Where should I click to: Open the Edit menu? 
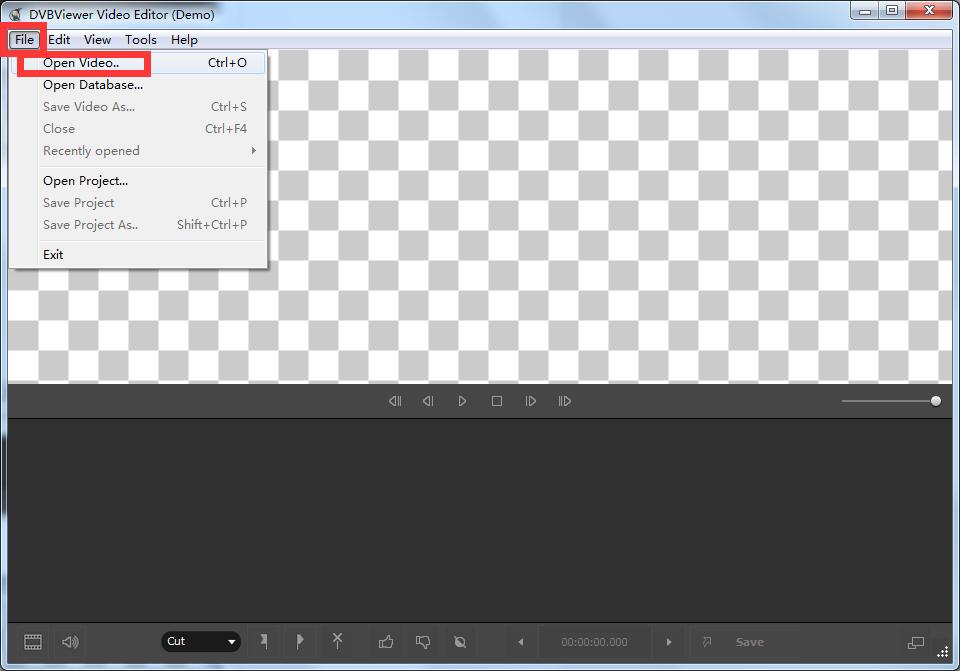pos(58,39)
